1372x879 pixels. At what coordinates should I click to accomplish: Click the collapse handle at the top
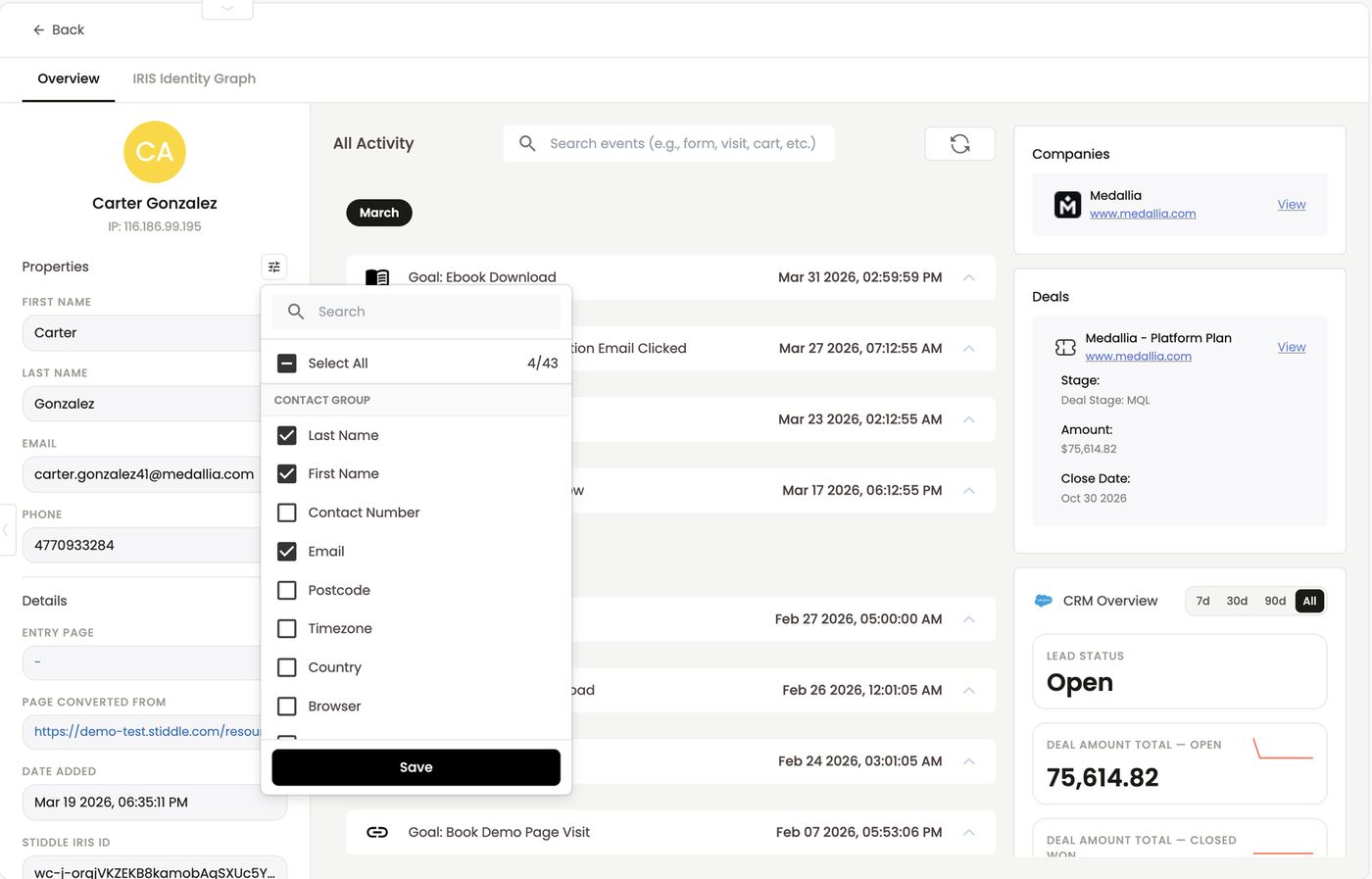click(227, 9)
